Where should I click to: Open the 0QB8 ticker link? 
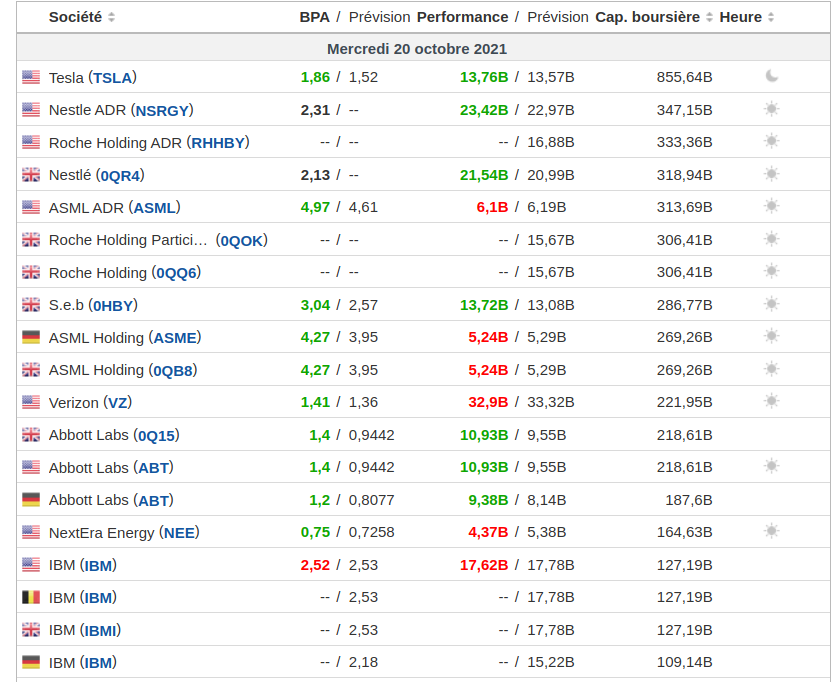[x=173, y=371]
